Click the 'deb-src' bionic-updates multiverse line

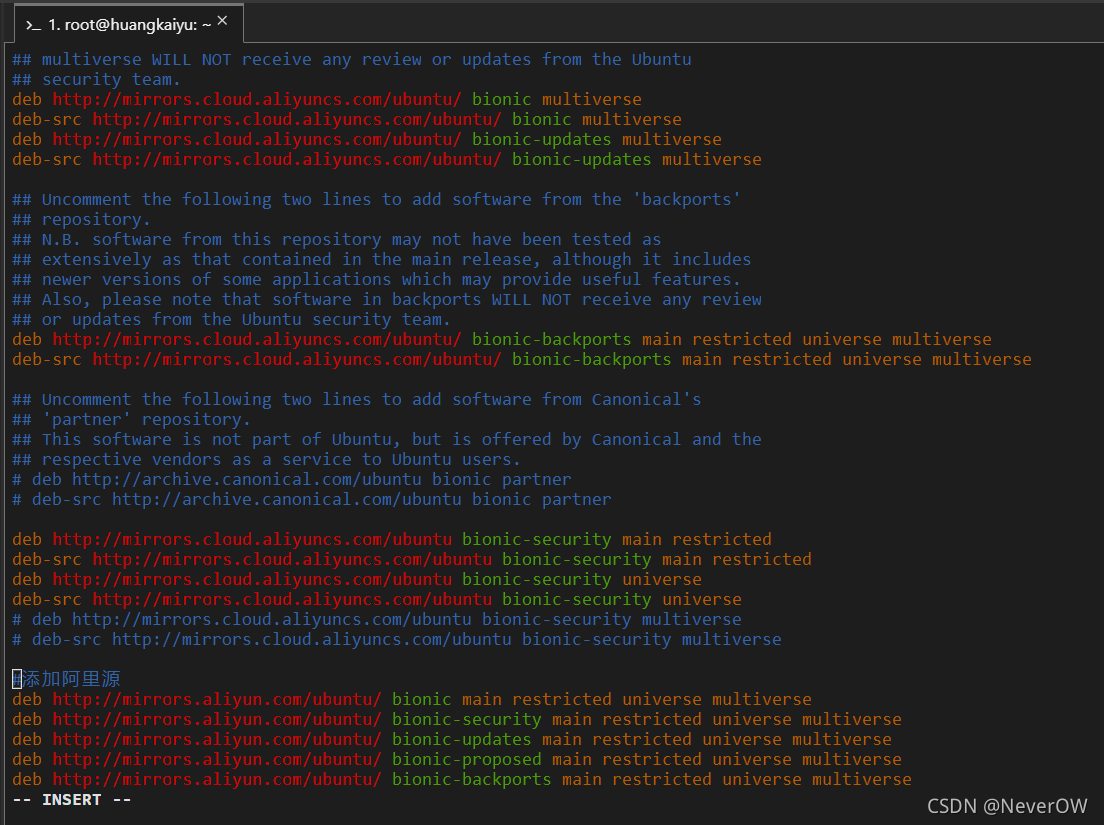[387, 159]
